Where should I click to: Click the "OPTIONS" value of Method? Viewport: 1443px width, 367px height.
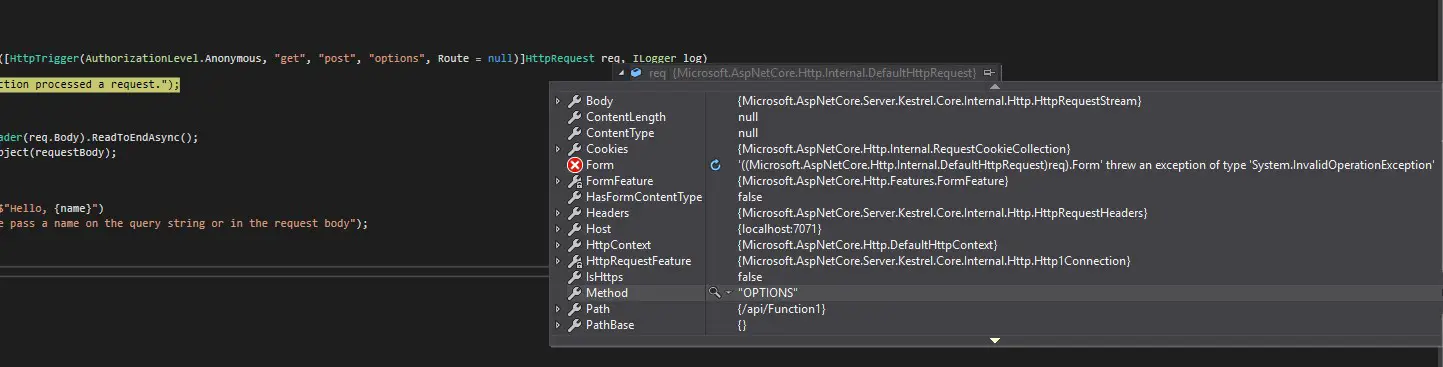click(768, 293)
